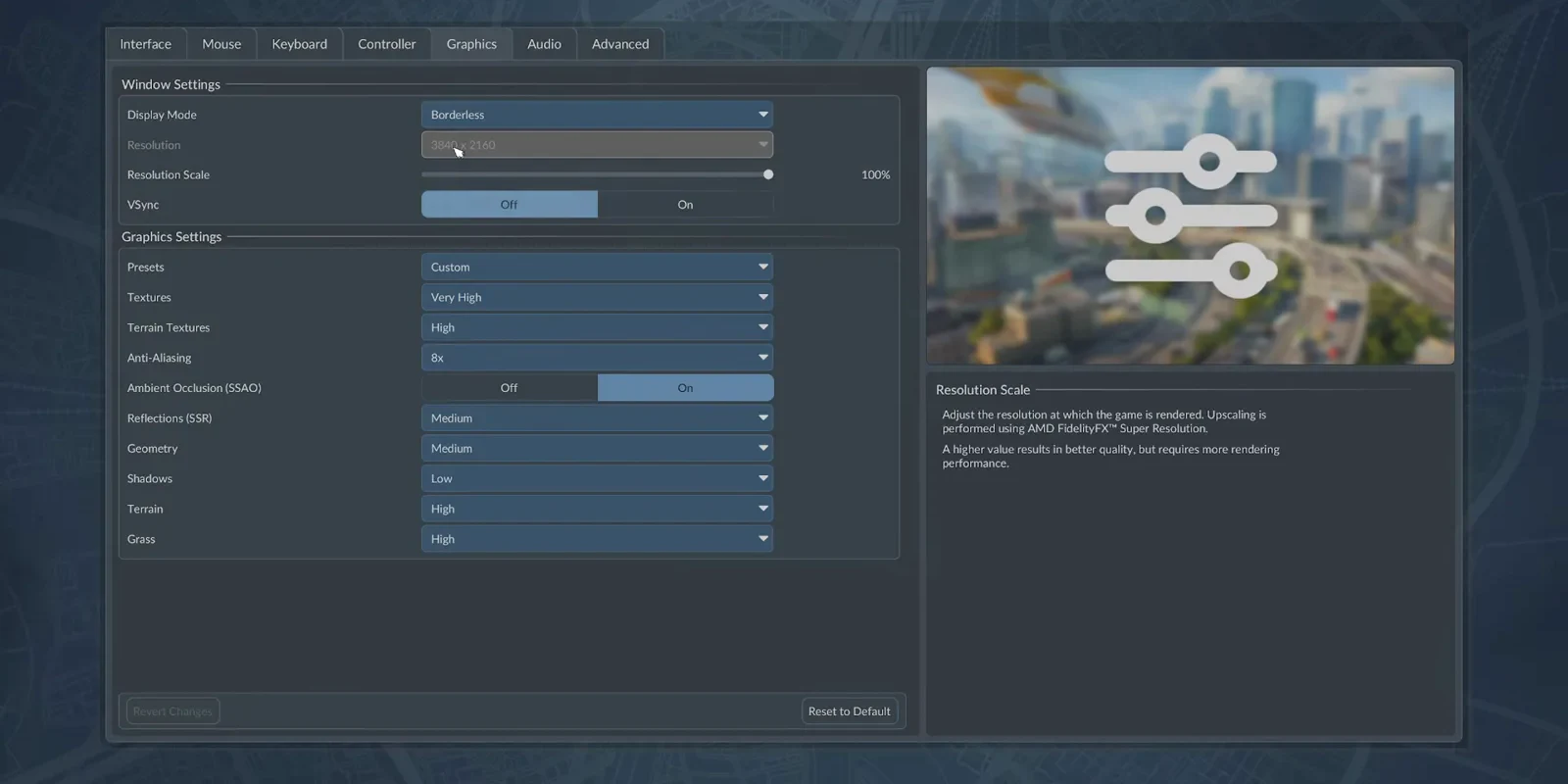The height and width of the screenshot is (784, 1568).
Task: Click the Graphics Settings section heading
Action: coord(171,236)
